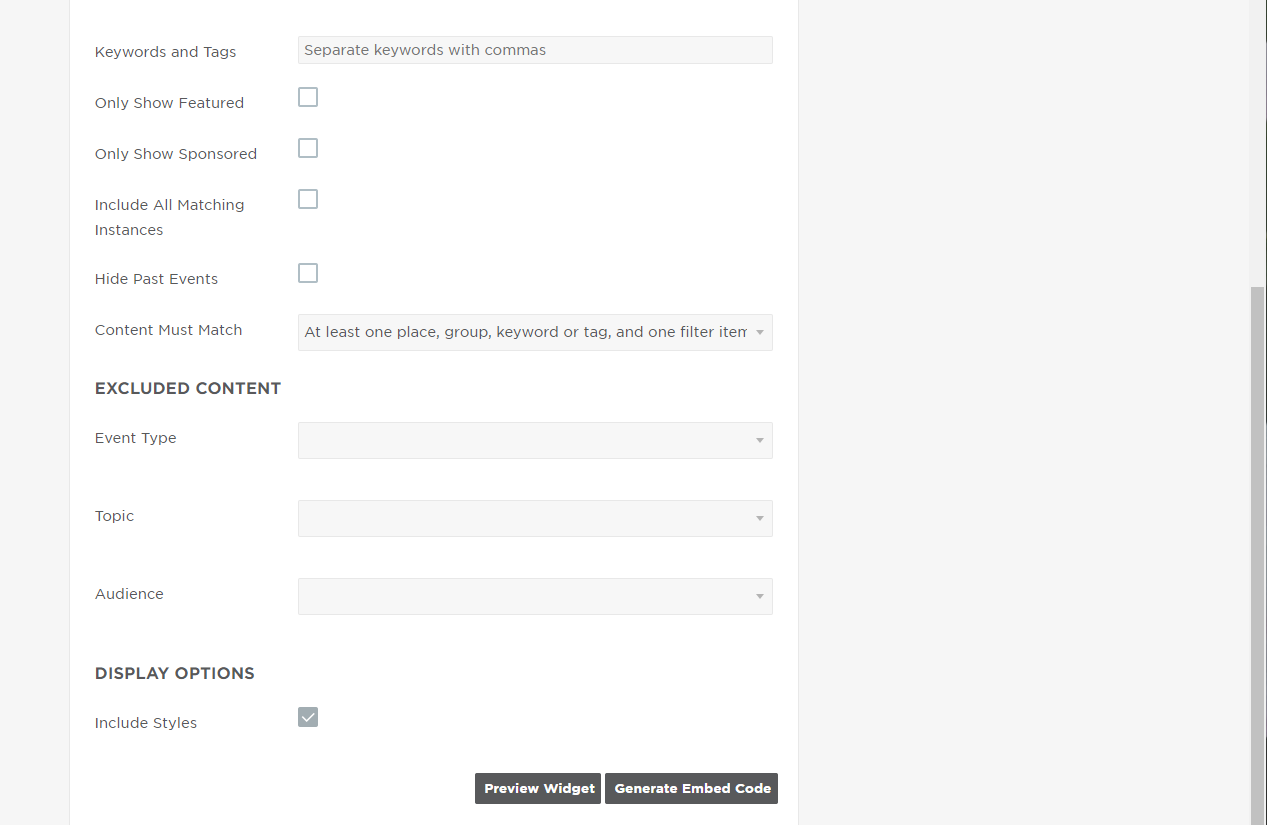Viewport: 1267px width, 825px height.
Task: Click the Topic dropdown chevron
Action: coord(760,518)
